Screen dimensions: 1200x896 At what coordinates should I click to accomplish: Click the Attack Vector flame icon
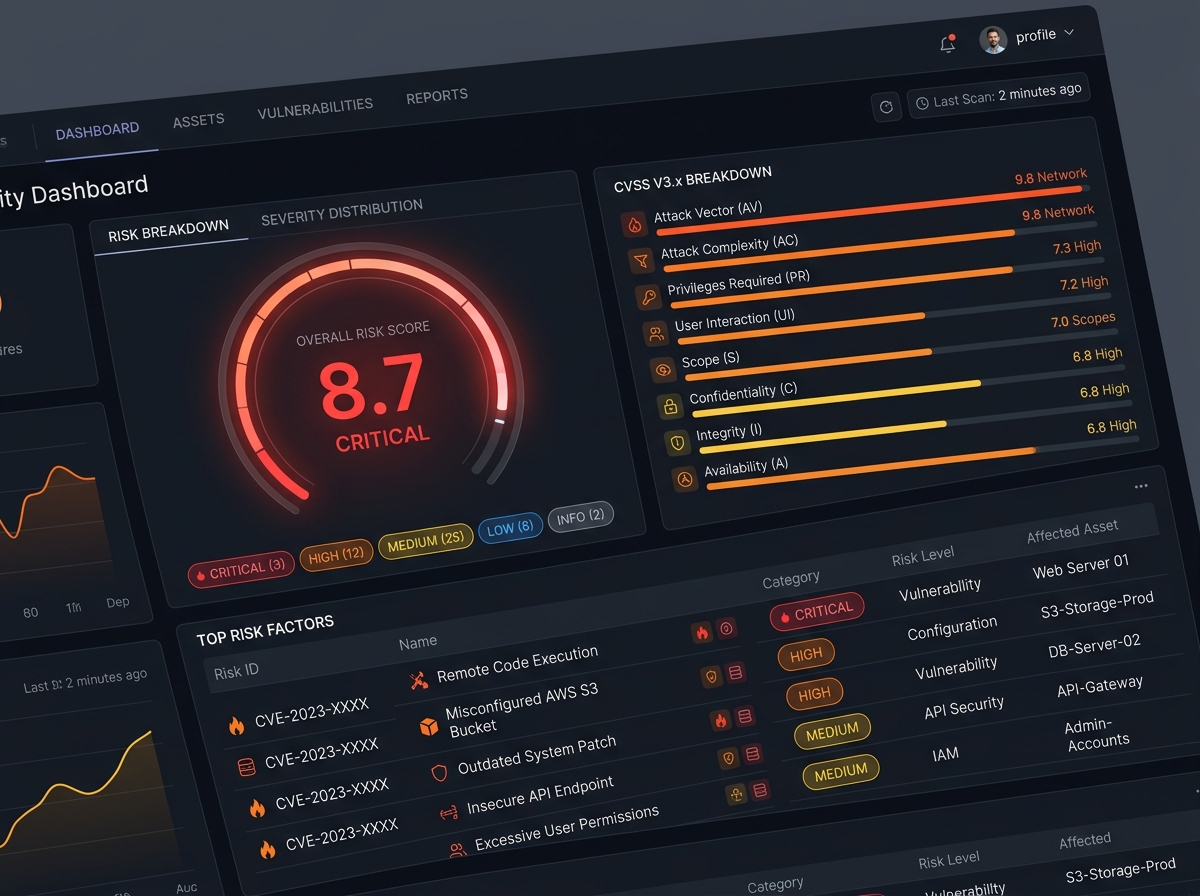634,225
